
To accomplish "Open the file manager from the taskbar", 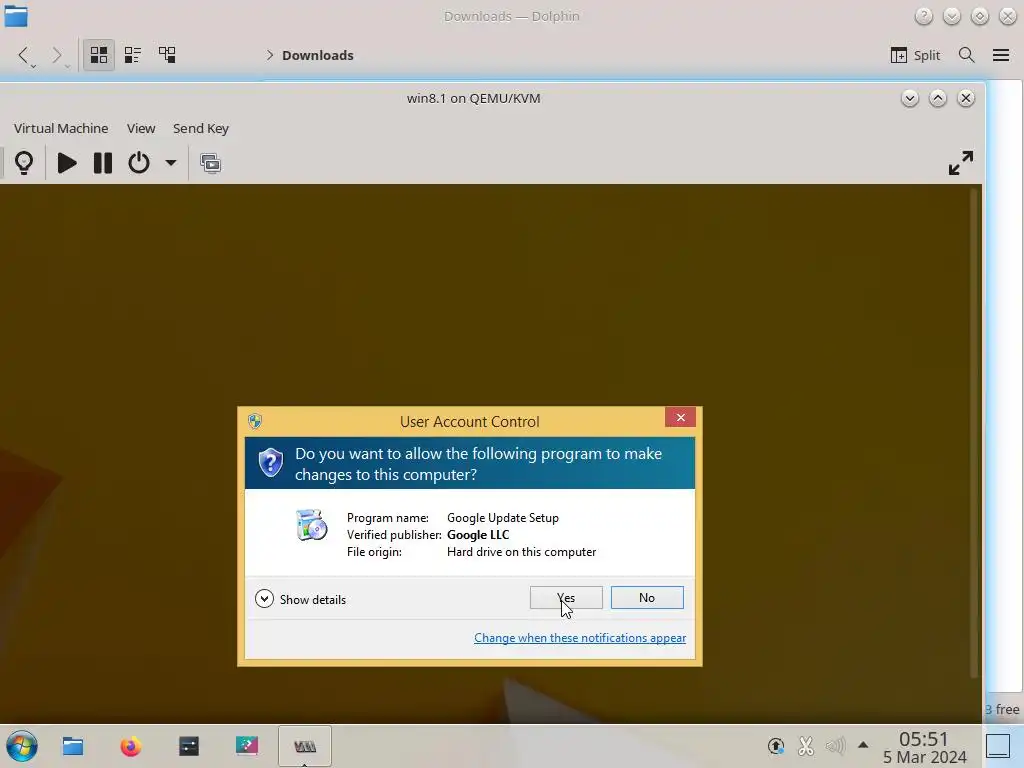I will pos(72,746).
